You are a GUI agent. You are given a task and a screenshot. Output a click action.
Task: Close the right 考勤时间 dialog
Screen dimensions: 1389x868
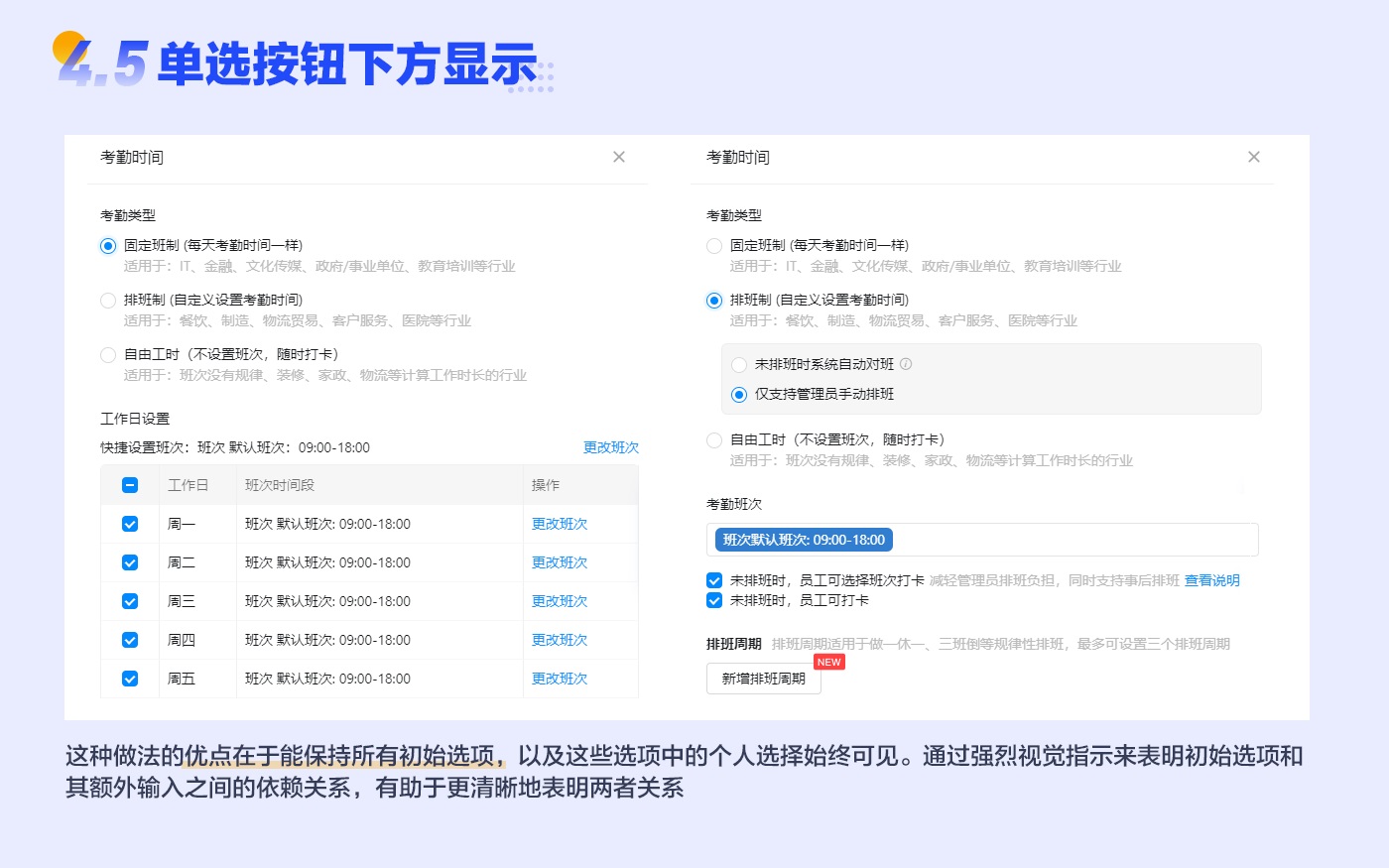tap(1254, 157)
